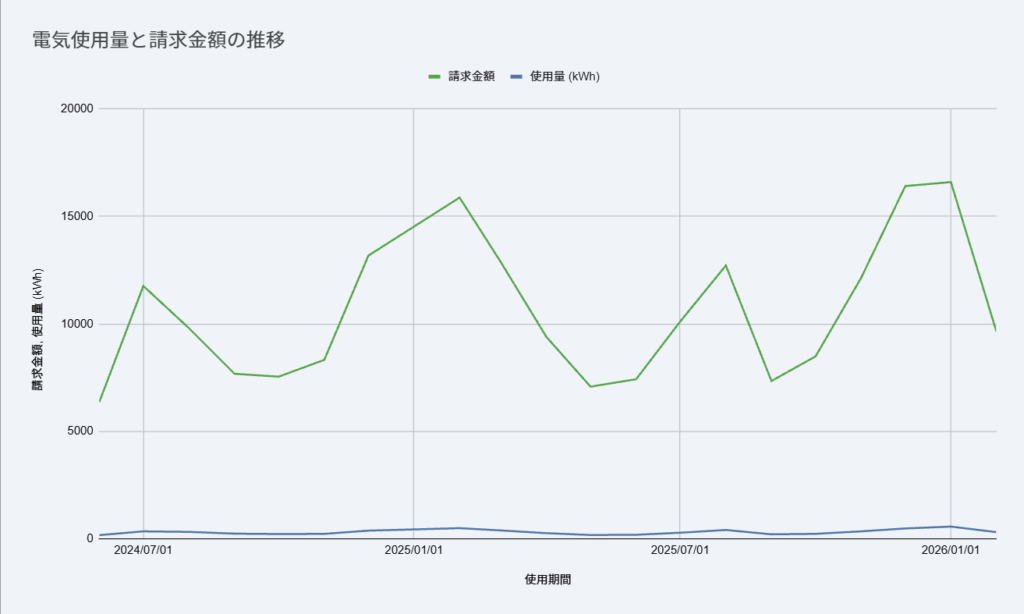This screenshot has width=1024, height=614.
Task: Click the 0 y-axis tick label
Action: pos(90,538)
